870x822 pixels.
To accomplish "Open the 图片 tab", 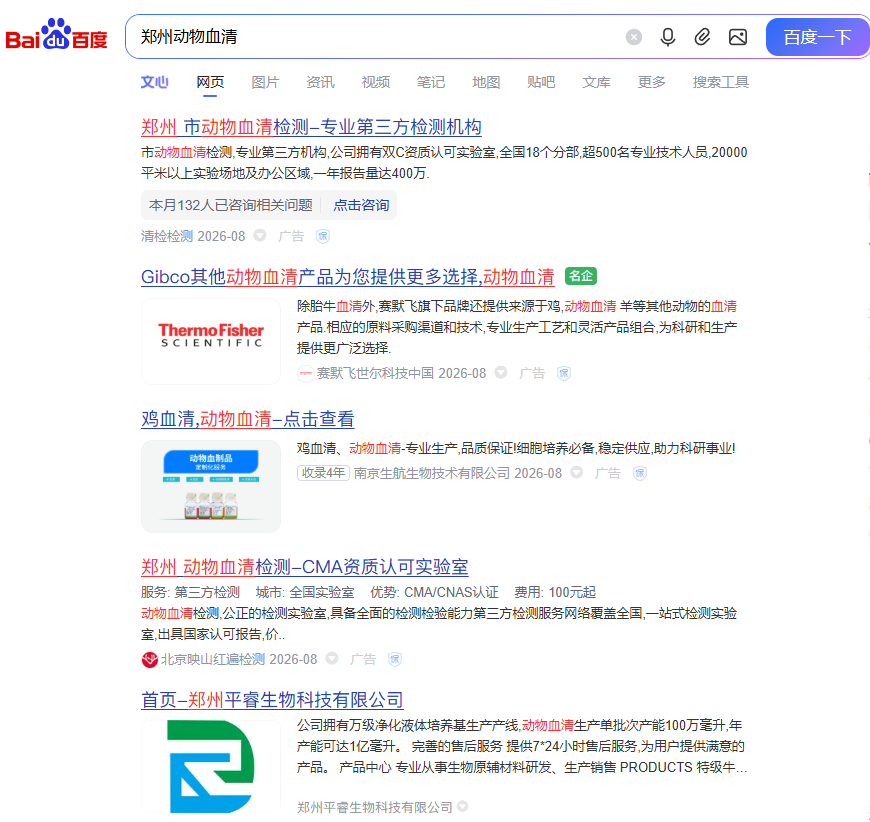I will coord(265,82).
